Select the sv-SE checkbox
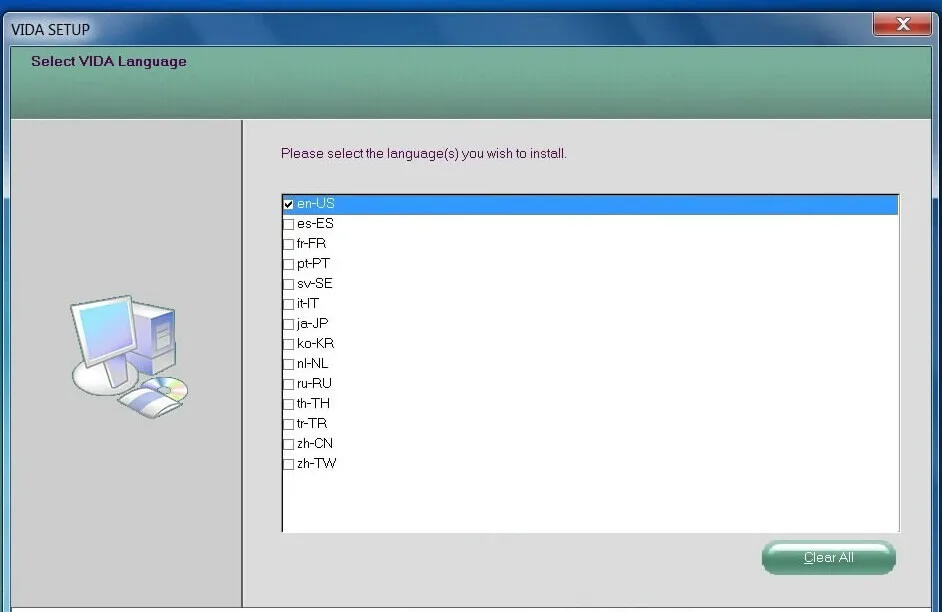 (288, 284)
